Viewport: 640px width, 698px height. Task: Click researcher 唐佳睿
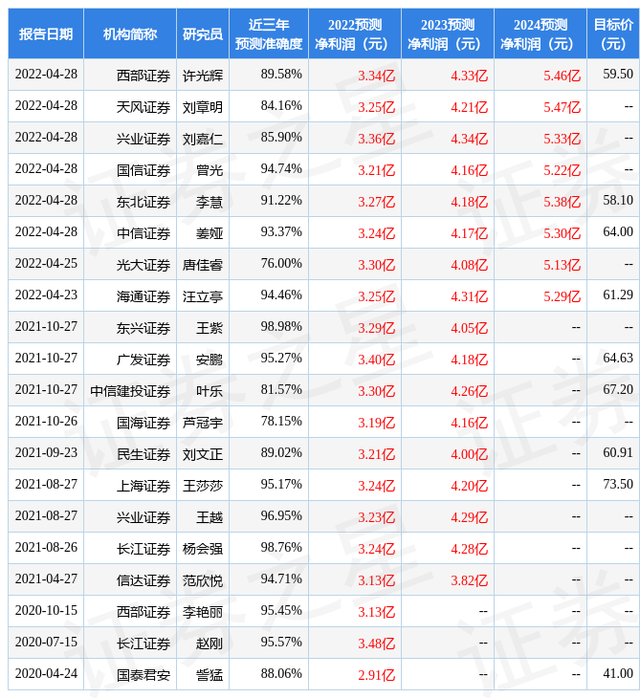[203, 265]
